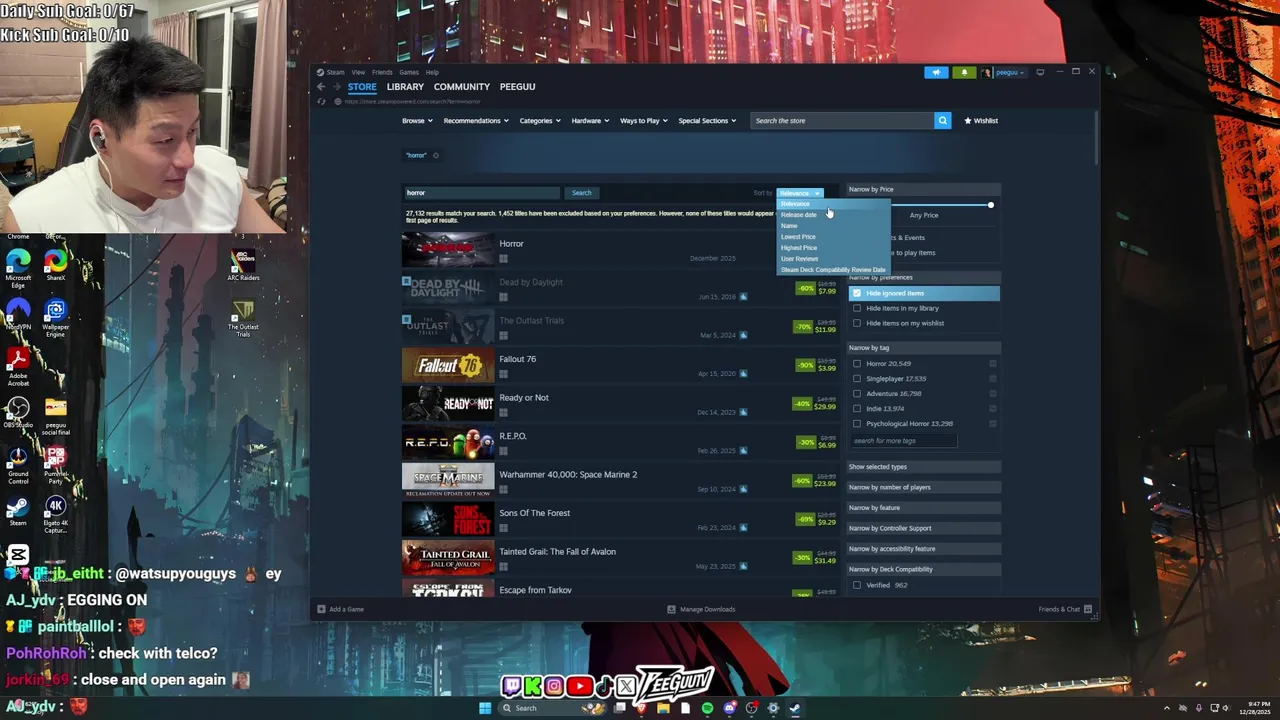Open Microsoft Edge desktop shortcut

point(18,266)
